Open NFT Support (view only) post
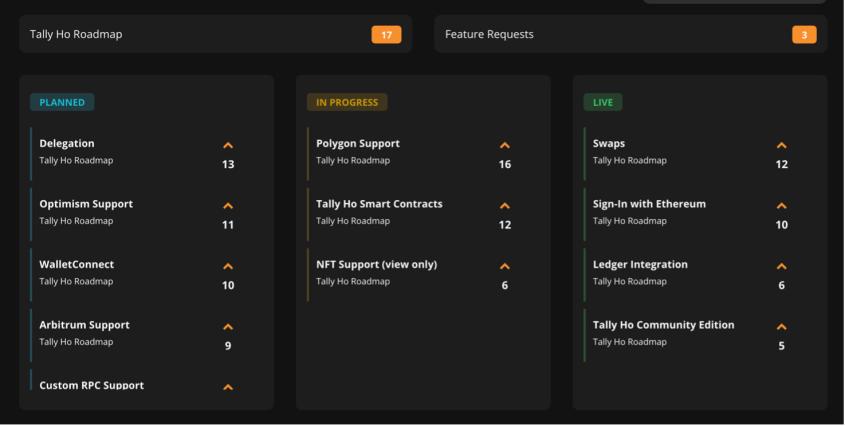The width and height of the screenshot is (845, 427). [376, 264]
